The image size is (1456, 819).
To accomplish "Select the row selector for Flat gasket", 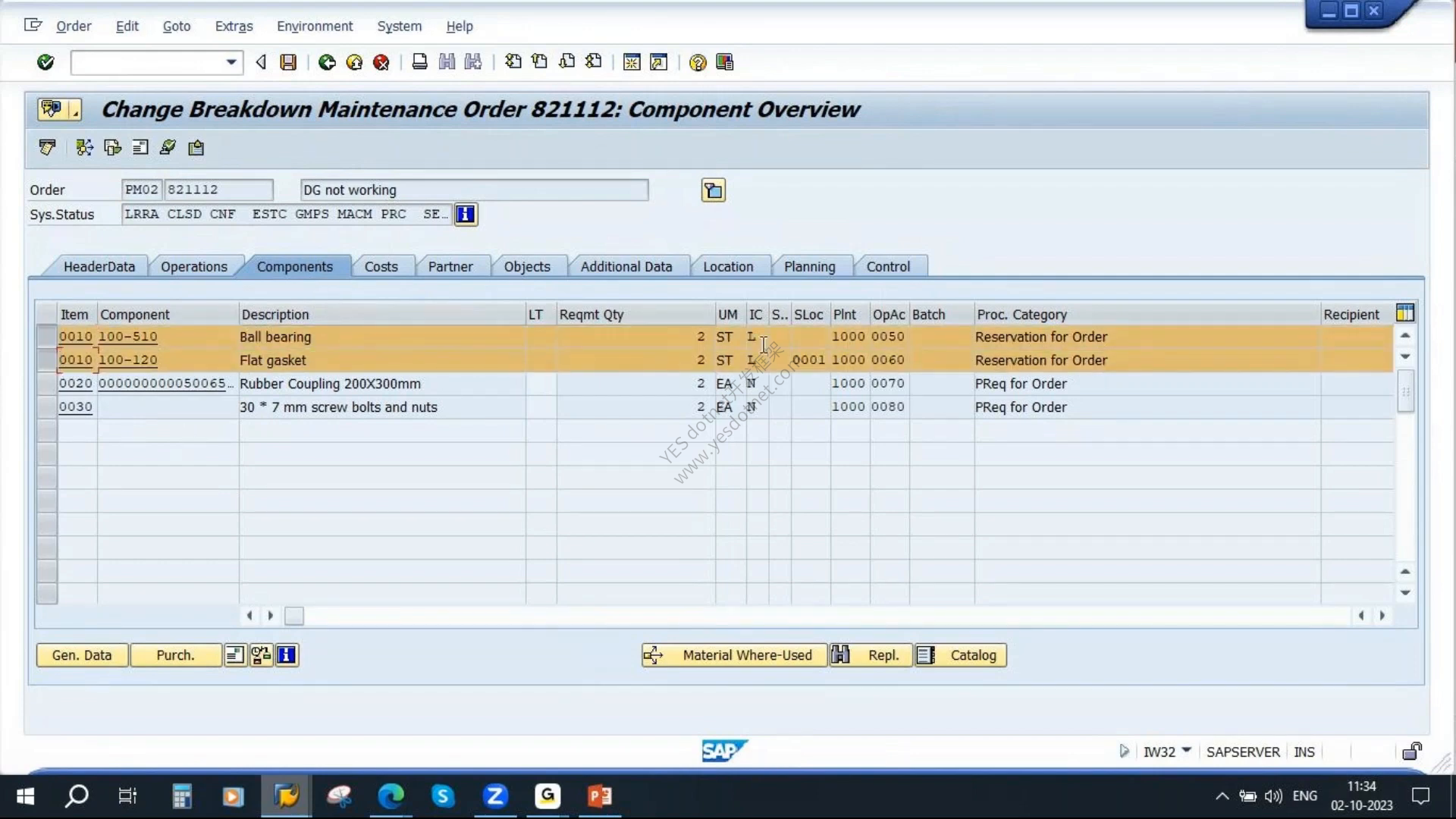I will [x=47, y=360].
